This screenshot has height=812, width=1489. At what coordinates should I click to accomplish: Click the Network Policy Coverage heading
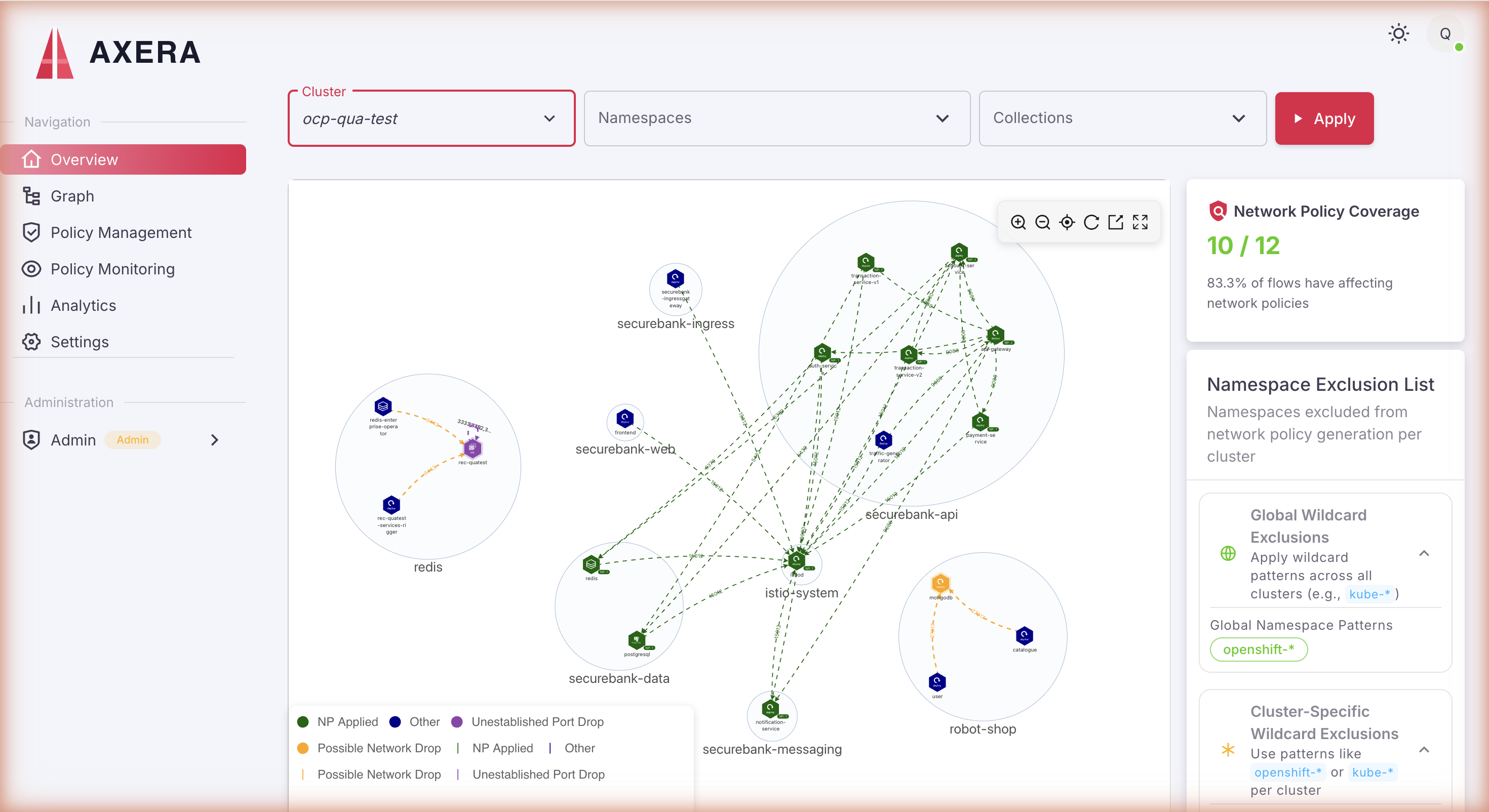click(1326, 212)
